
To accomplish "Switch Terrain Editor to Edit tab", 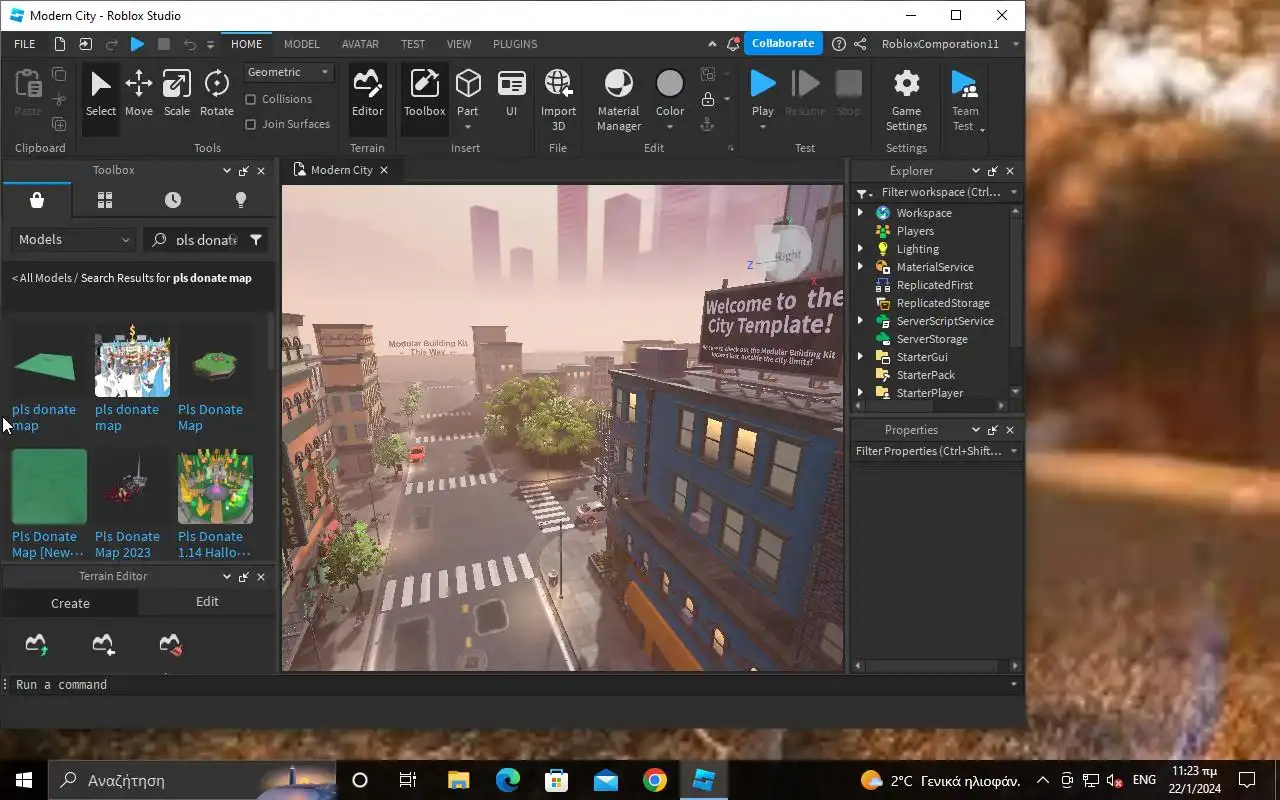I will coord(207,602).
